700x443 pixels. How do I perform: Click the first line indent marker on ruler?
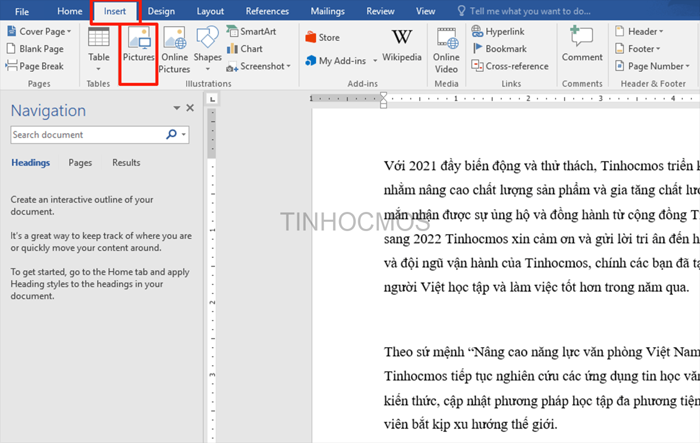tap(383, 96)
